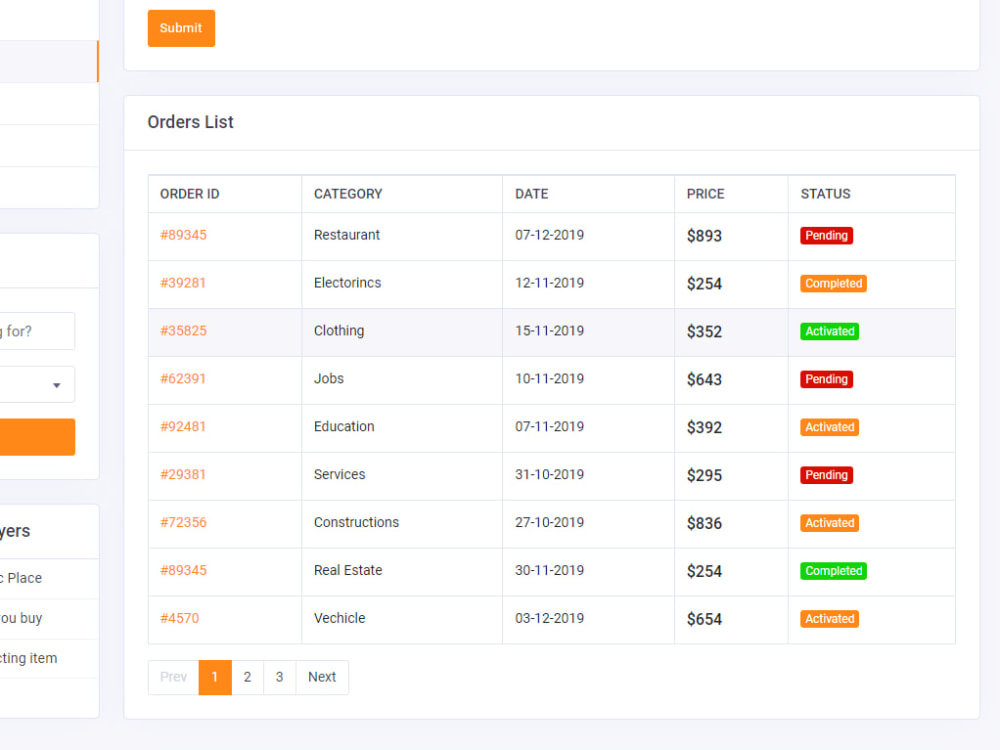Image resolution: width=1000 pixels, height=750 pixels.
Task: Click the Pending badge for Jobs order
Action: tap(827, 379)
